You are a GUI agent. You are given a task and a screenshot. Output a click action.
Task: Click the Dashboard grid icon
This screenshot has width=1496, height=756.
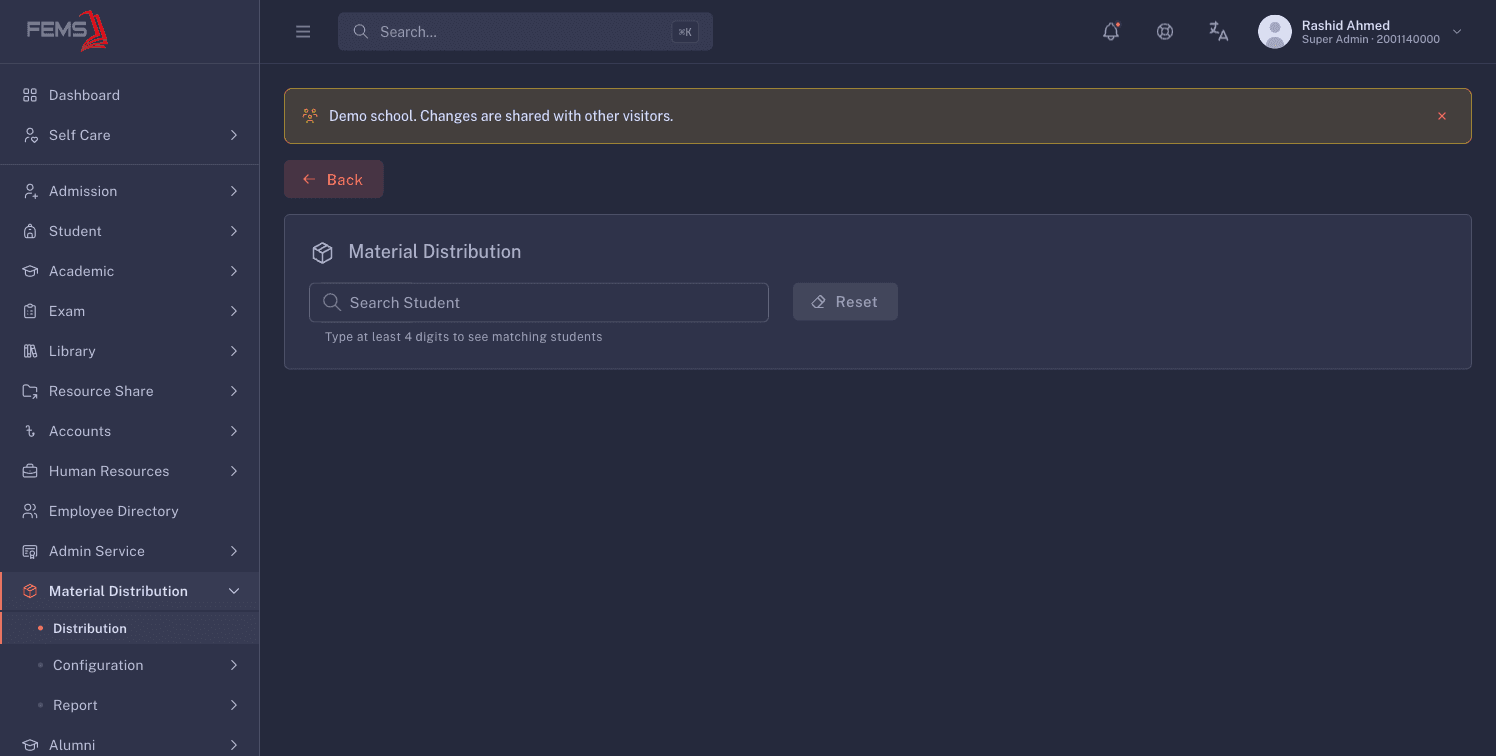30,95
